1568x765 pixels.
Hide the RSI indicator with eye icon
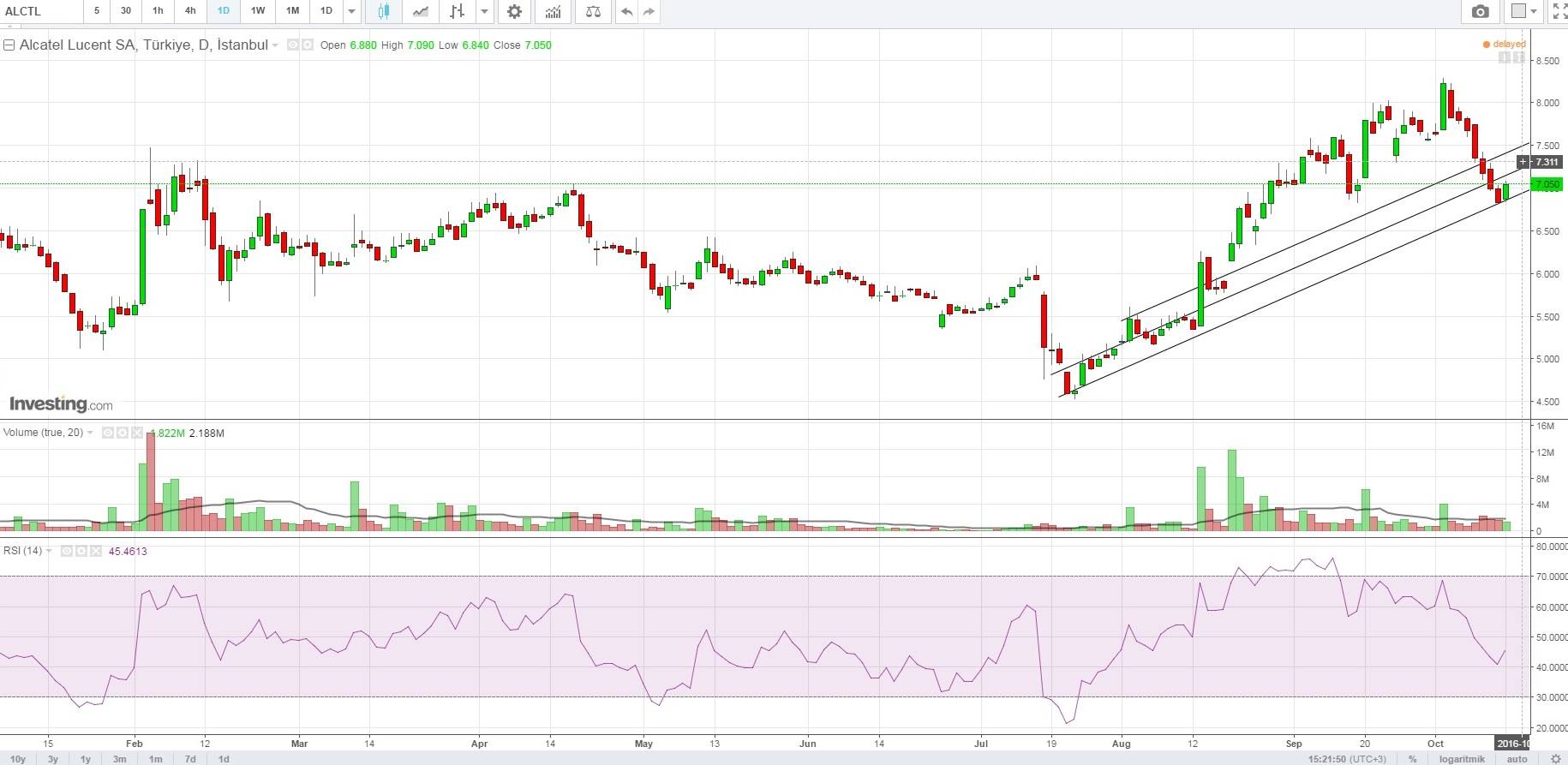[66, 551]
